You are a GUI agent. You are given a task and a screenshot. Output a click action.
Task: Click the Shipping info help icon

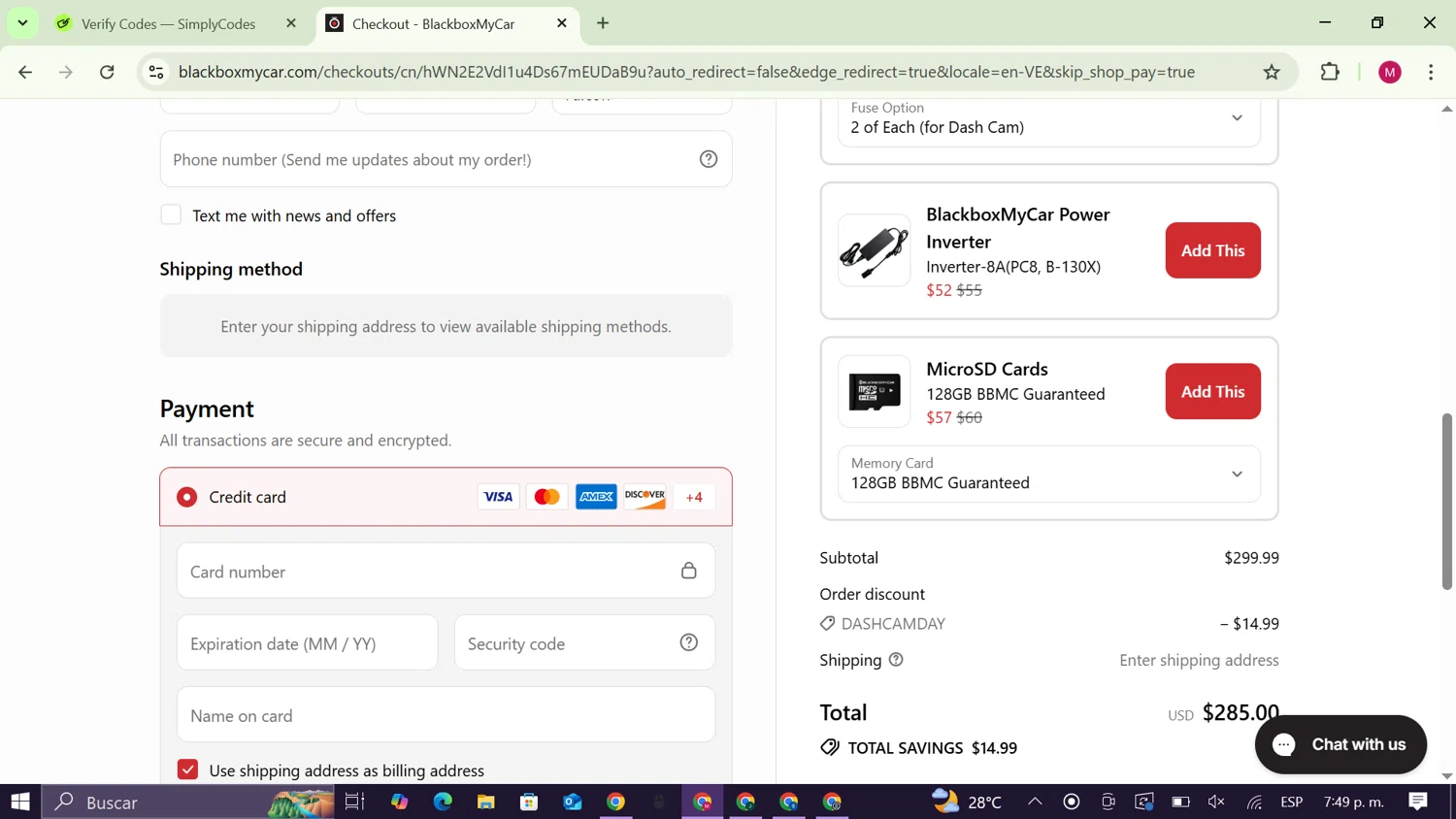[x=896, y=660]
